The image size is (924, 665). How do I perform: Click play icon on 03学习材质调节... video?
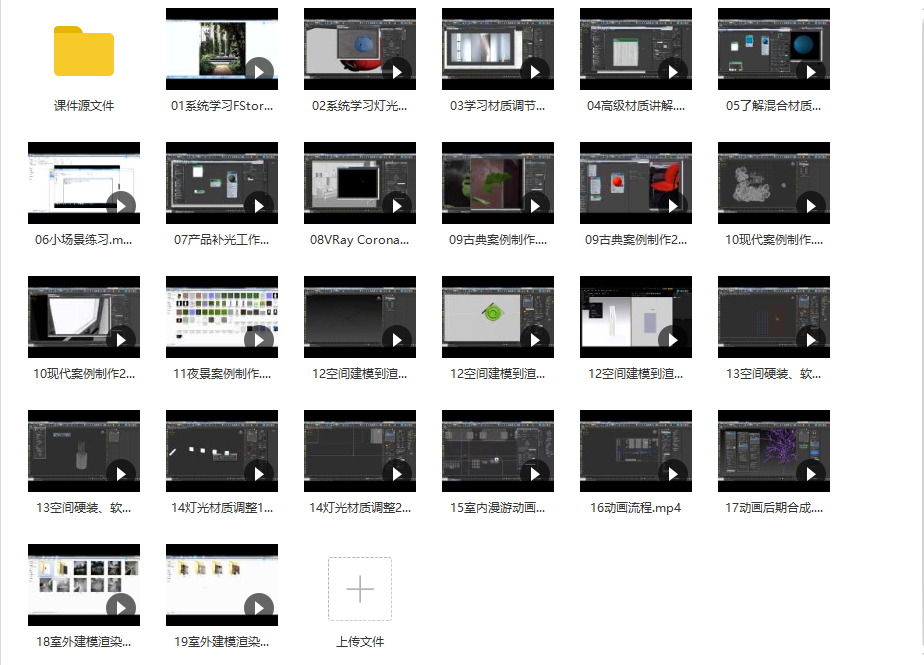click(x=535, y=71)
